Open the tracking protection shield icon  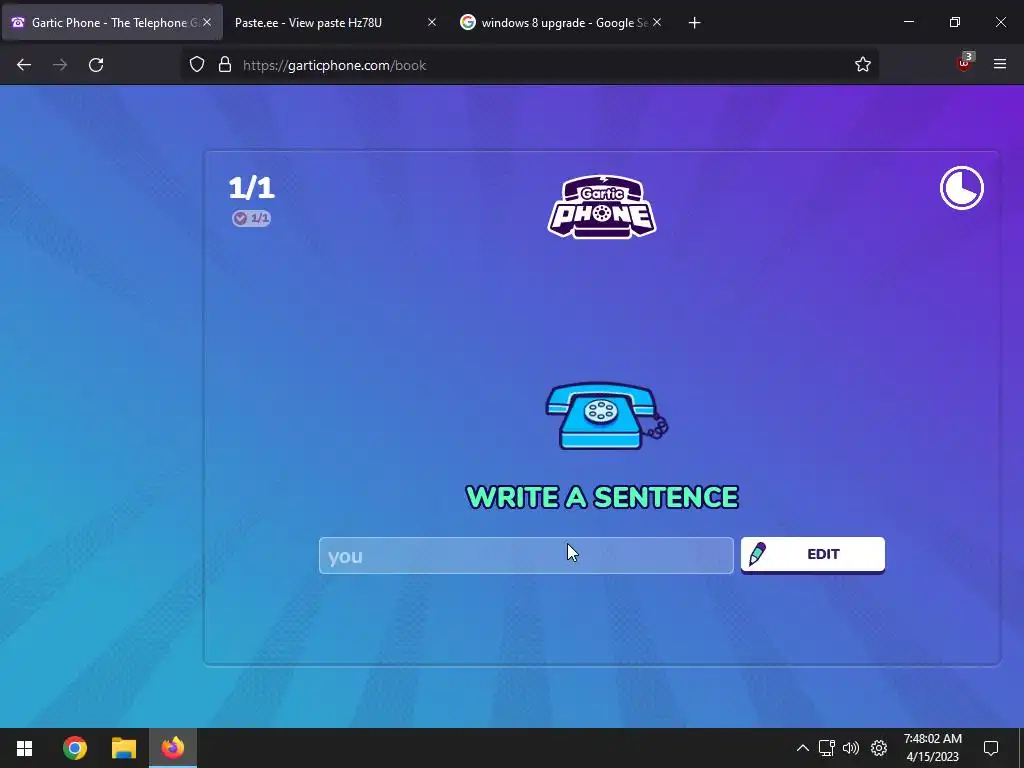[197, 65]
